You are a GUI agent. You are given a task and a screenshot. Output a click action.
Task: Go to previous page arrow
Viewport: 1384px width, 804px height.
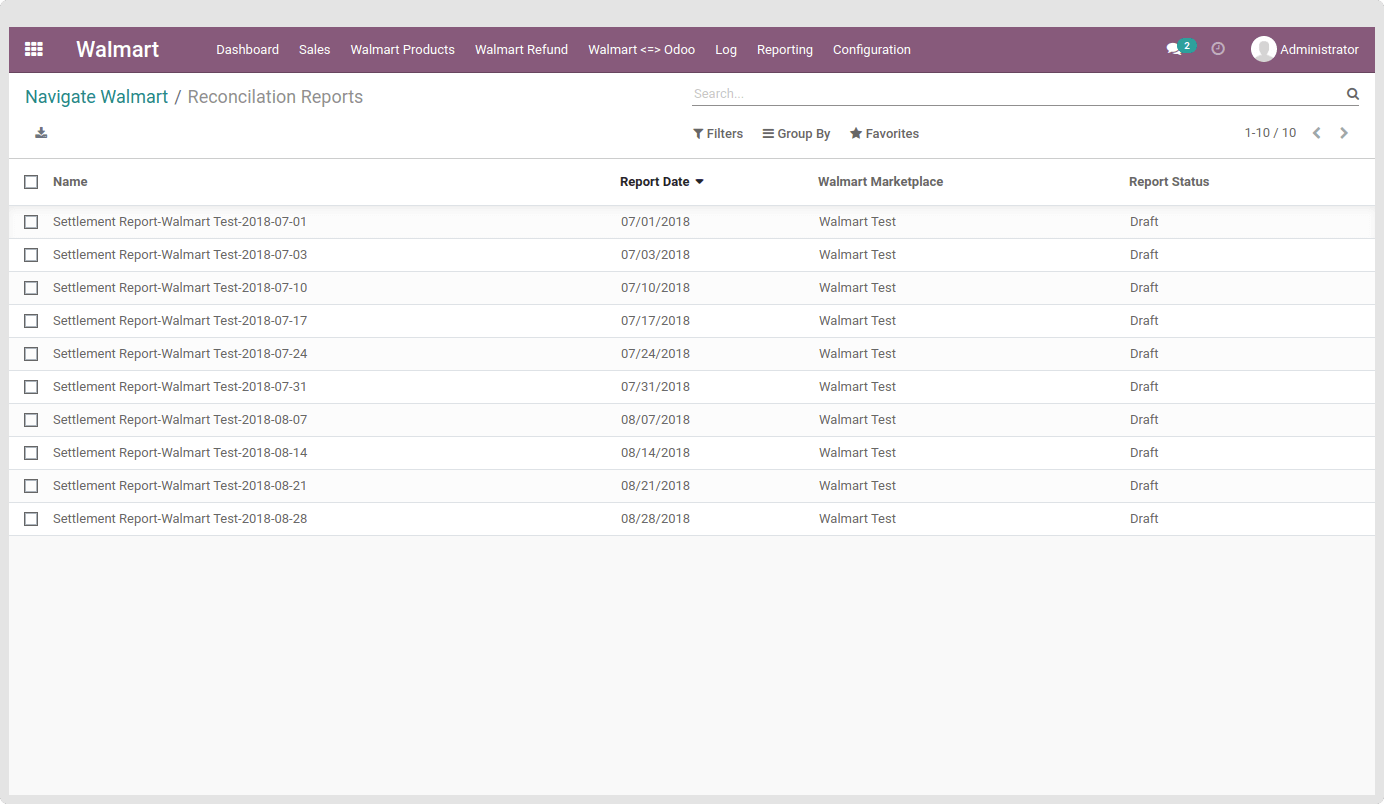pos(1317,133)
